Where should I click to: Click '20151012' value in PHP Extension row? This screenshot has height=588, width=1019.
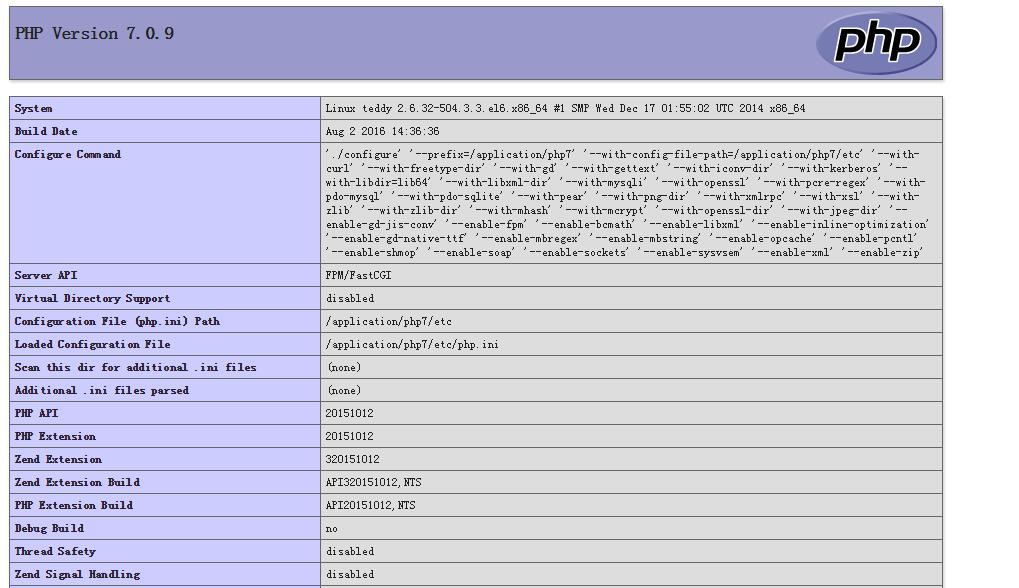[350, 437]
